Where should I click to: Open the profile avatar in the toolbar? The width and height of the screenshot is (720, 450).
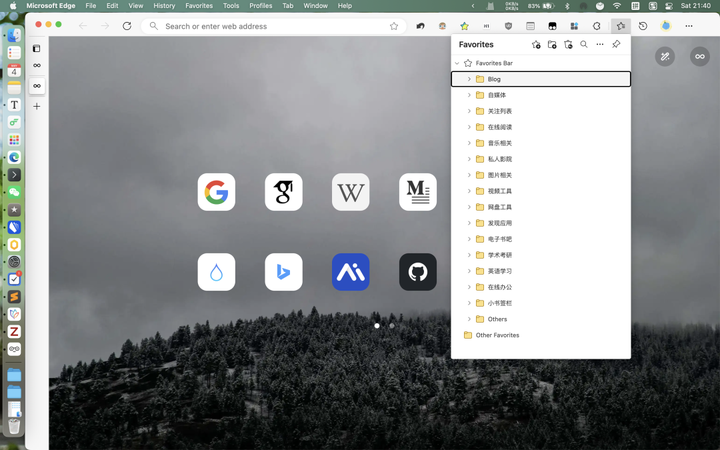[x=665, y=26]
